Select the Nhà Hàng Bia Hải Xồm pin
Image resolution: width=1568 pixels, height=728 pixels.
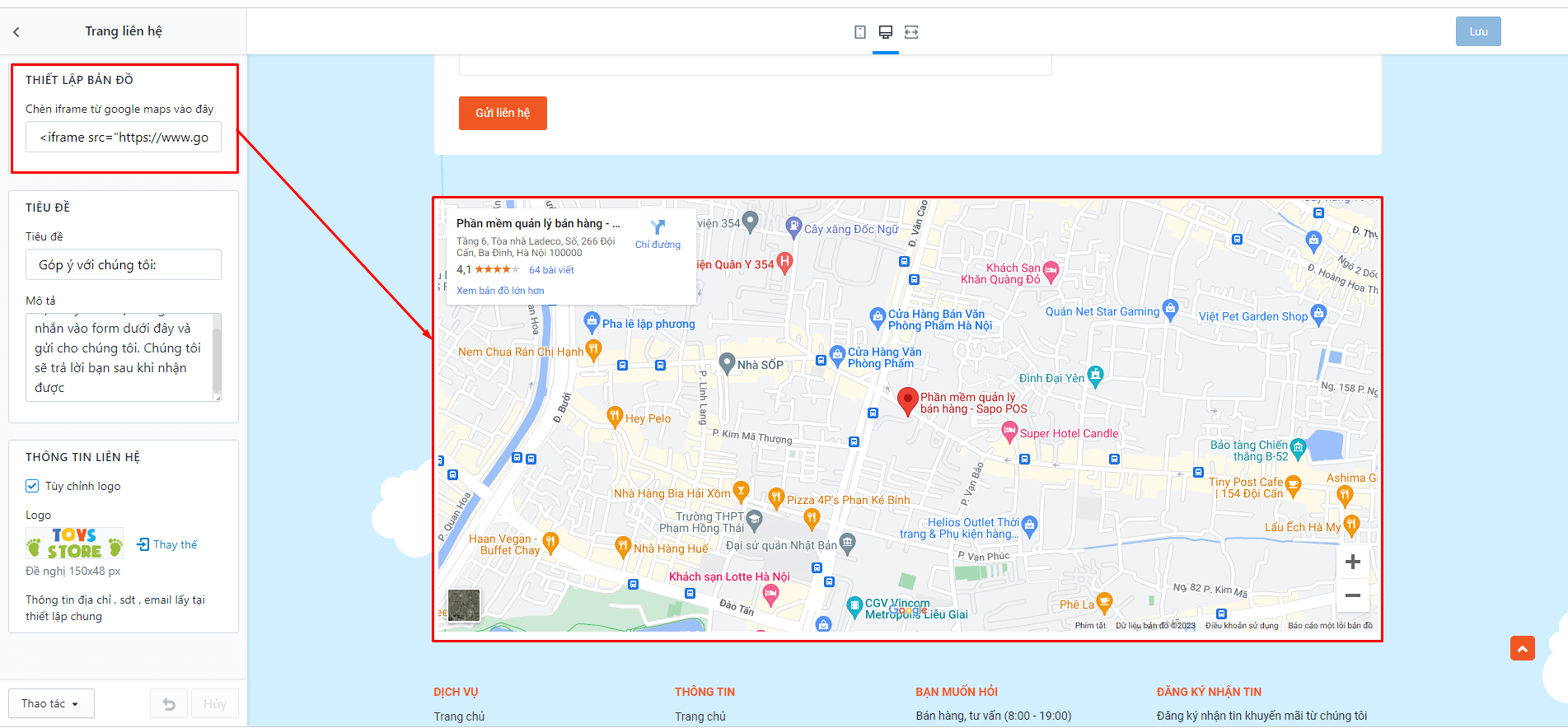[x=741, y=491]
